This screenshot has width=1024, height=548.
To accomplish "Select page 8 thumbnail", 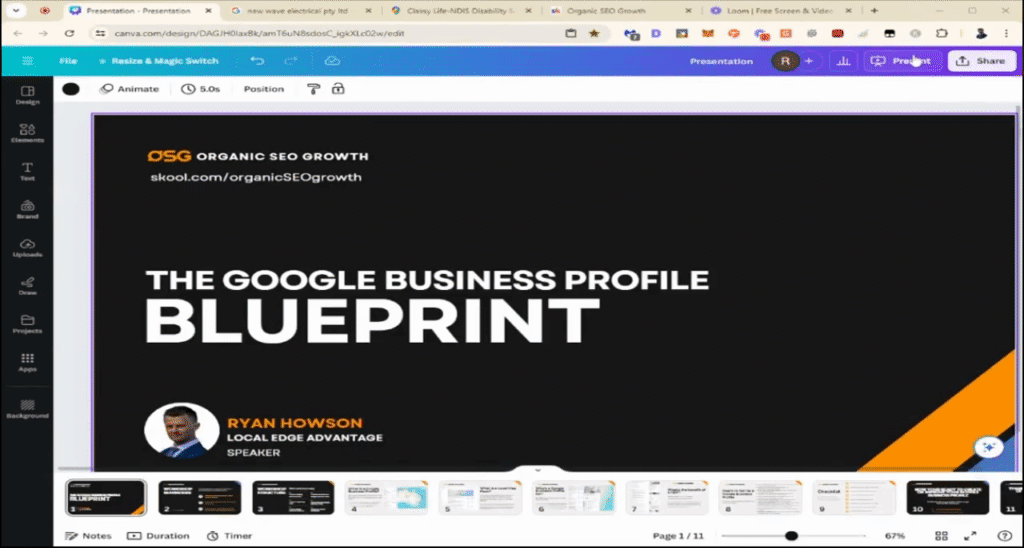I will point(760,498).
